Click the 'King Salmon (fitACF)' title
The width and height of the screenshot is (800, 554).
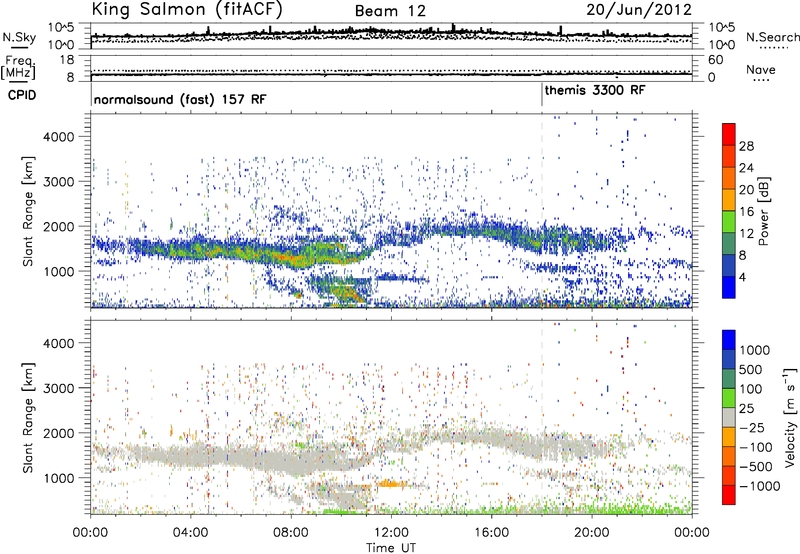(x=187, y=9)
